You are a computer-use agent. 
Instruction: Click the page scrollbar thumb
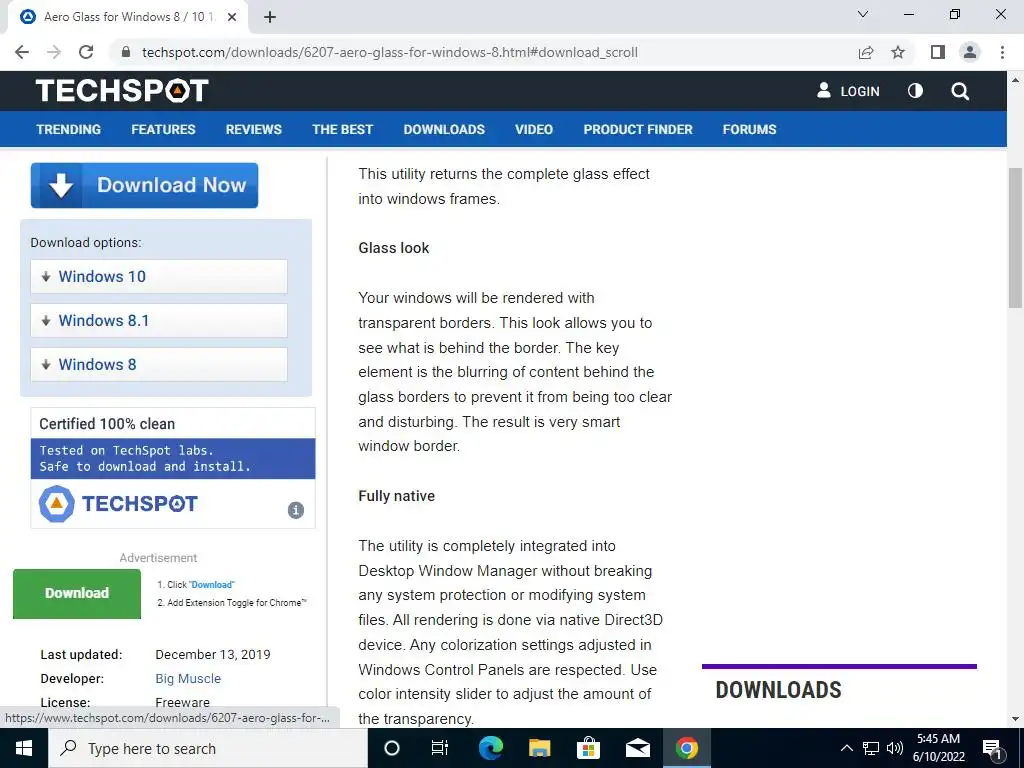click(1015, 237)
